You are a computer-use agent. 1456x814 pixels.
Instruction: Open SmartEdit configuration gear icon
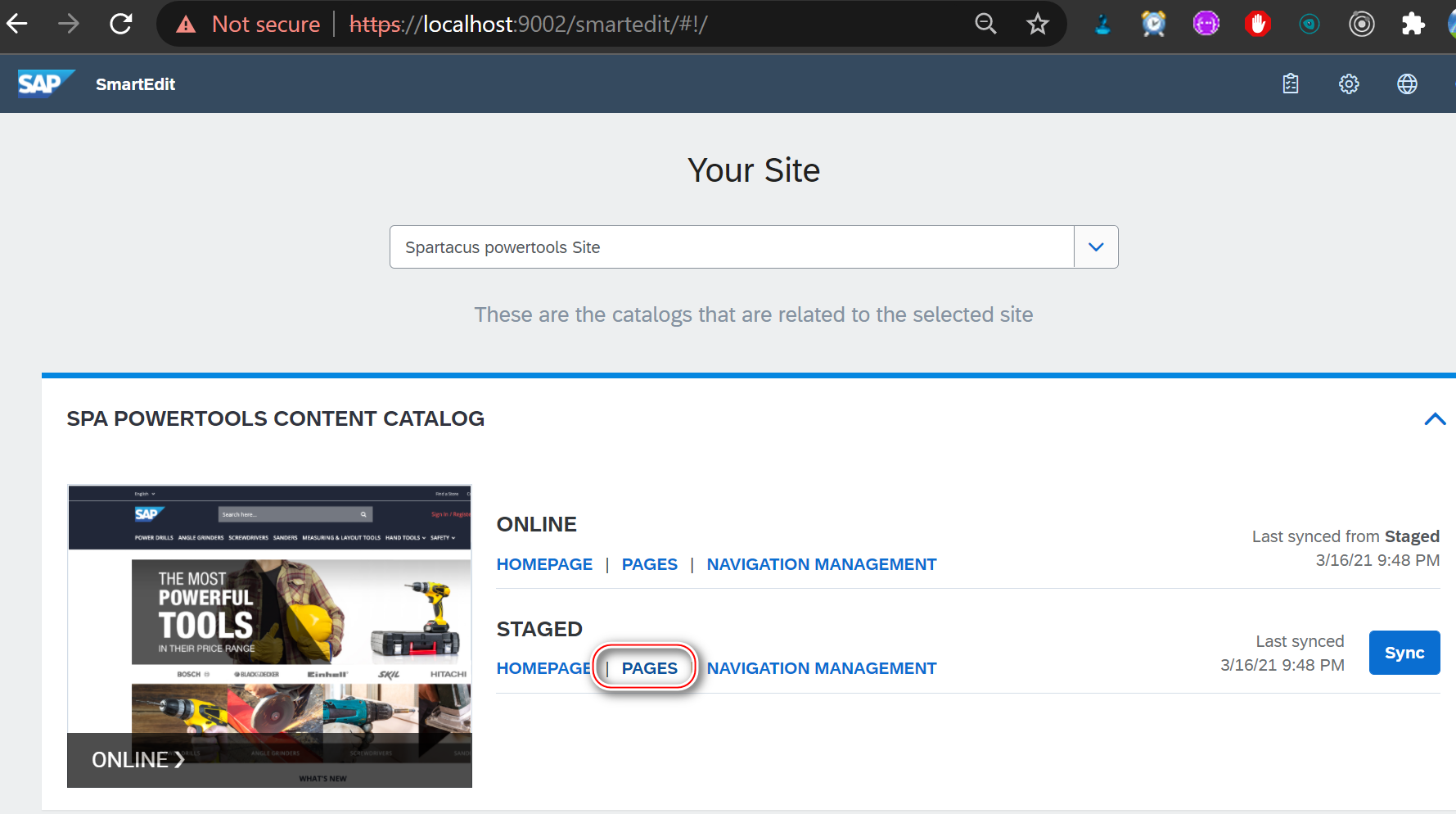(1349, 84)
